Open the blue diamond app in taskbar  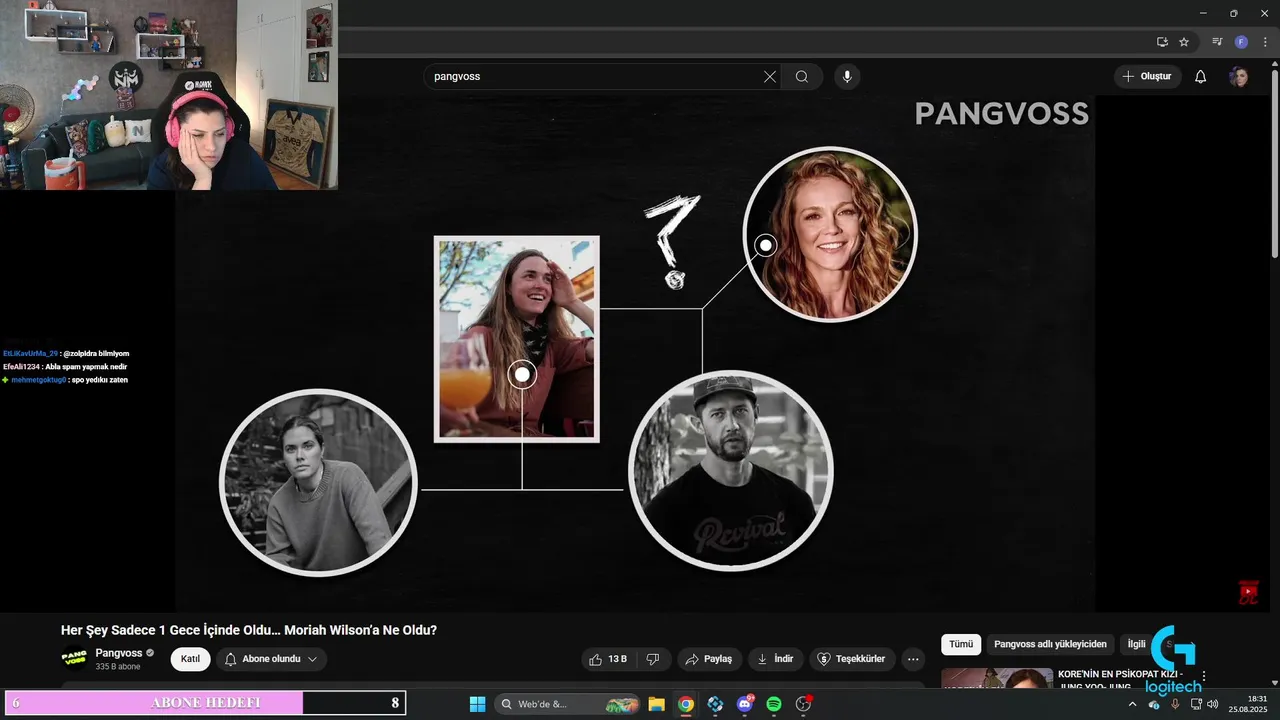[715, 704]
